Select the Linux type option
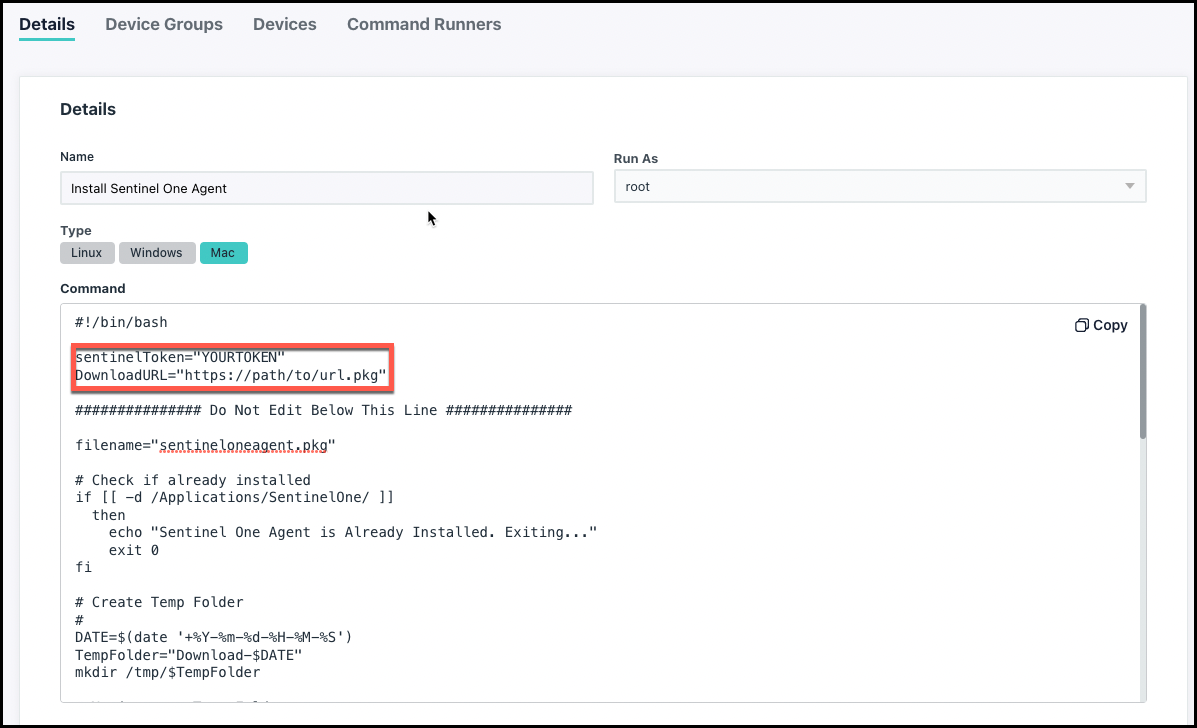Screen dimensions: 1197x728 click(x=87, y=253)
